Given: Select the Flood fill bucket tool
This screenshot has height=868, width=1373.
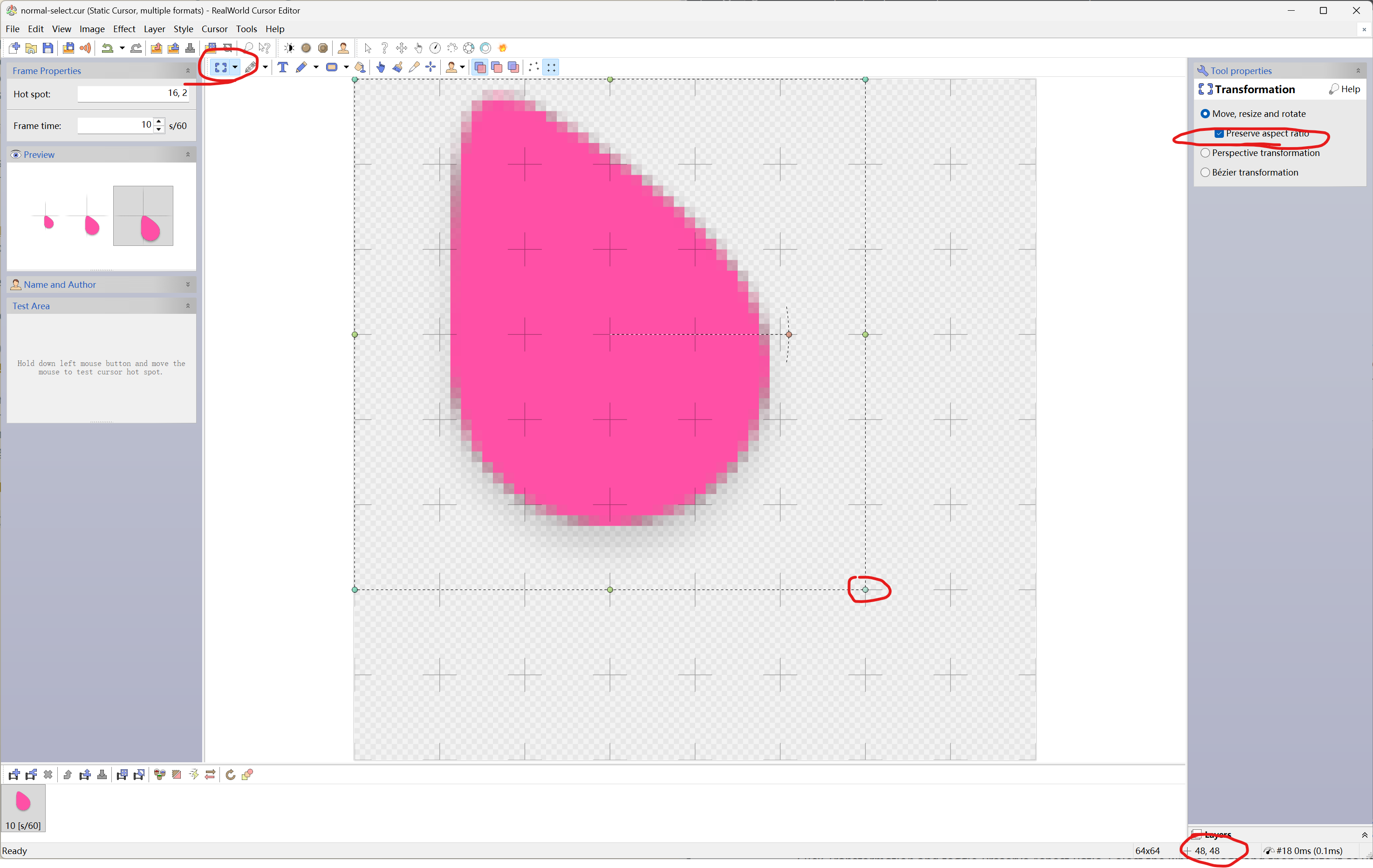Looking at the screenshot, I should point(360,67).
